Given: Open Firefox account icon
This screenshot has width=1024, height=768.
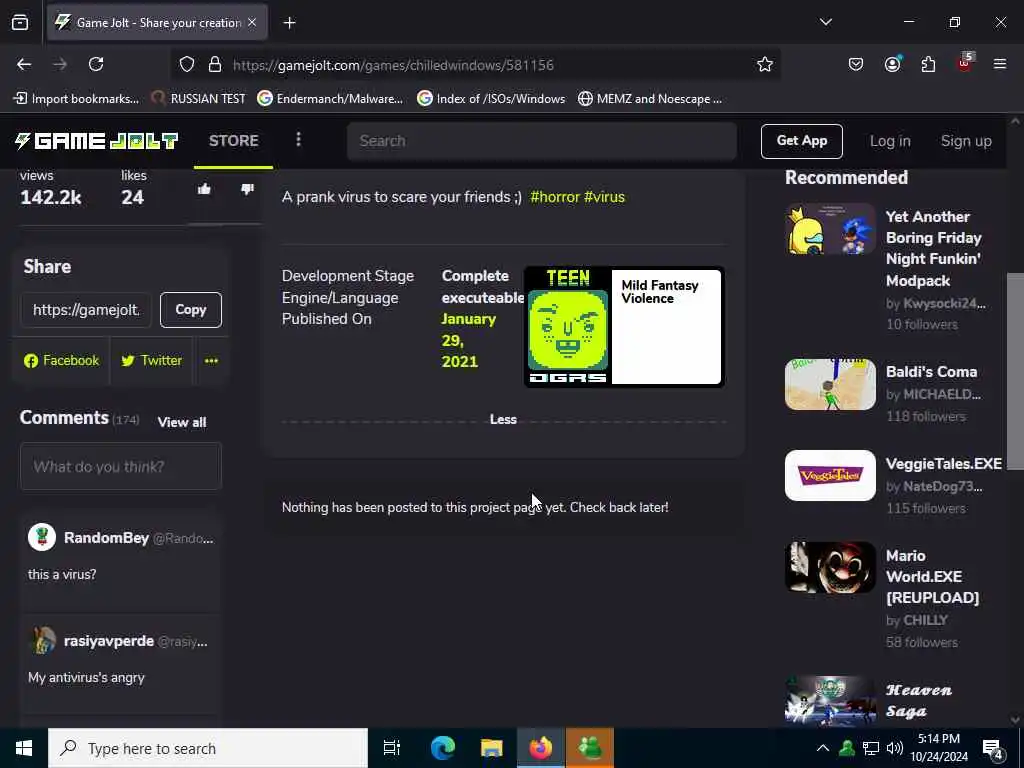Looking at the screenshot, I should (x=892, y=64).
